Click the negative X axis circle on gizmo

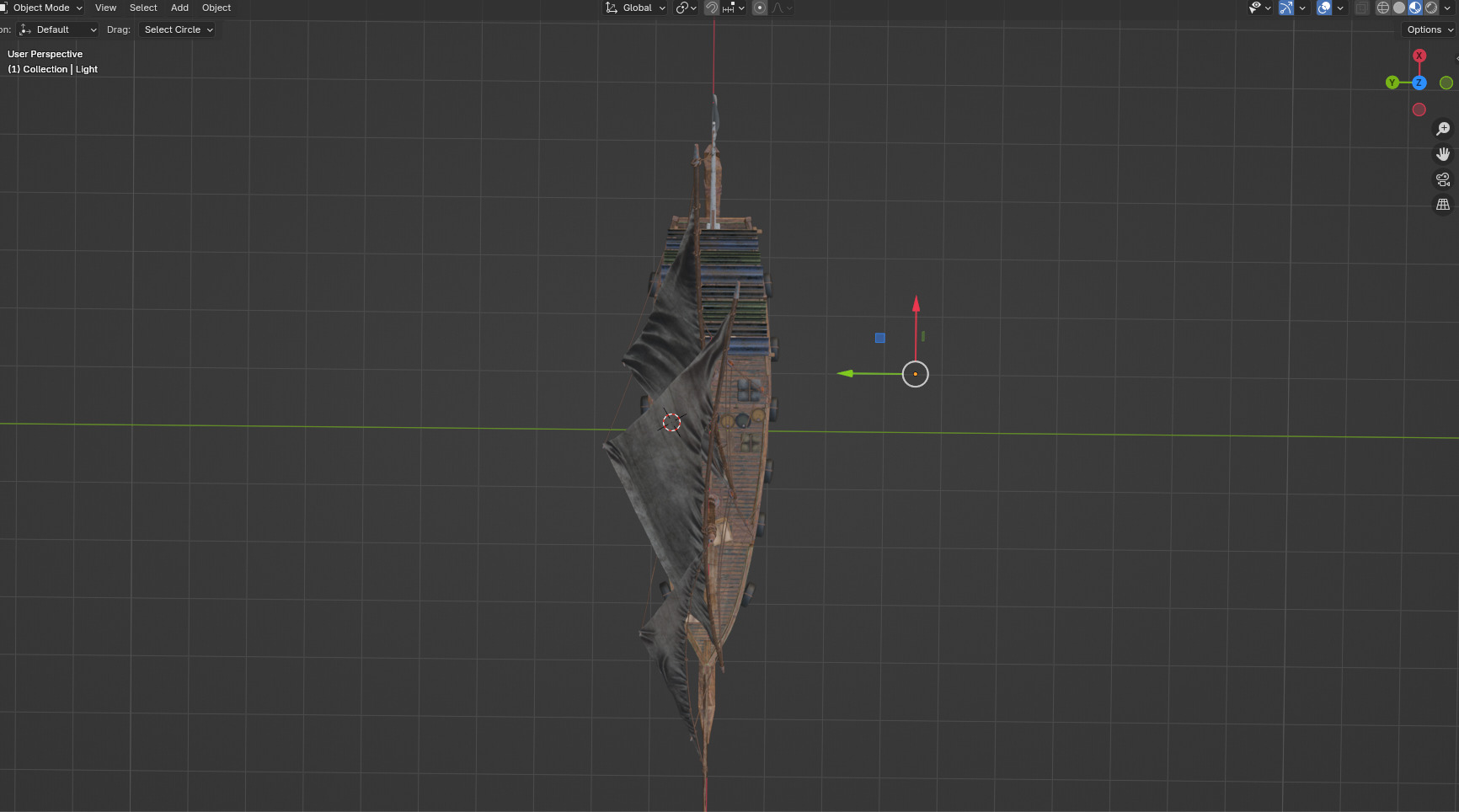[x=1419, y=110]
